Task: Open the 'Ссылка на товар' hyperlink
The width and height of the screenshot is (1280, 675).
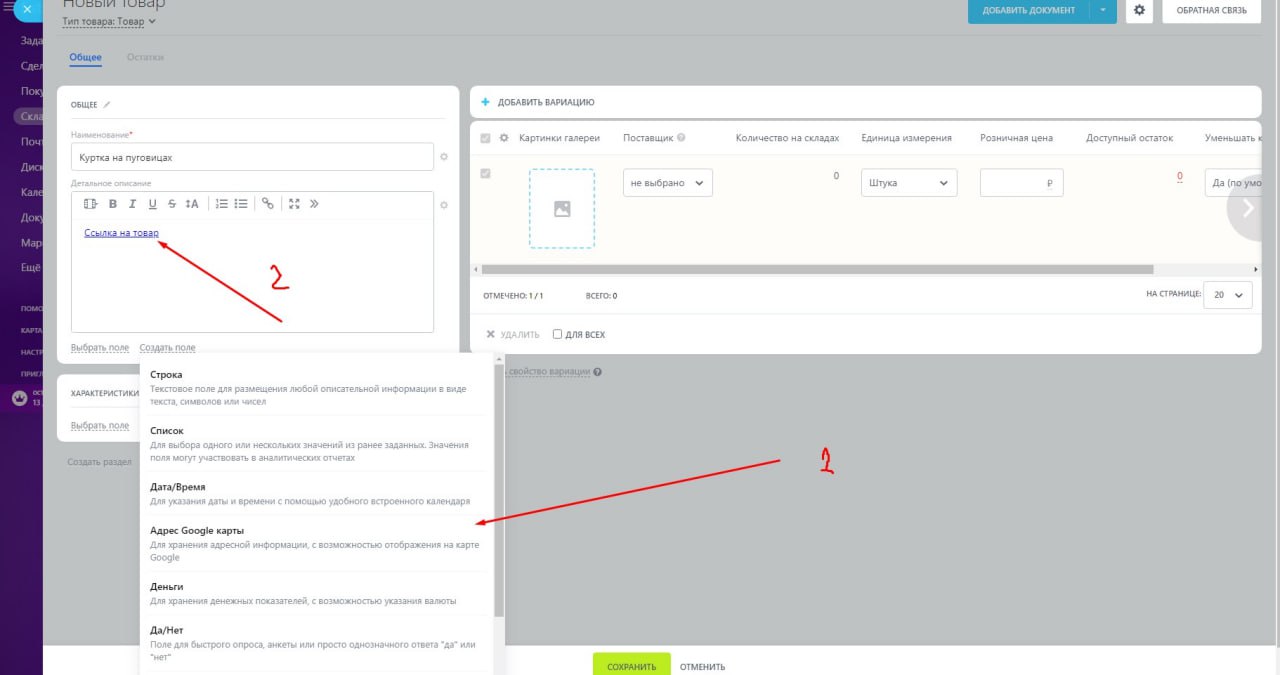Action: [x=121, y=233]
